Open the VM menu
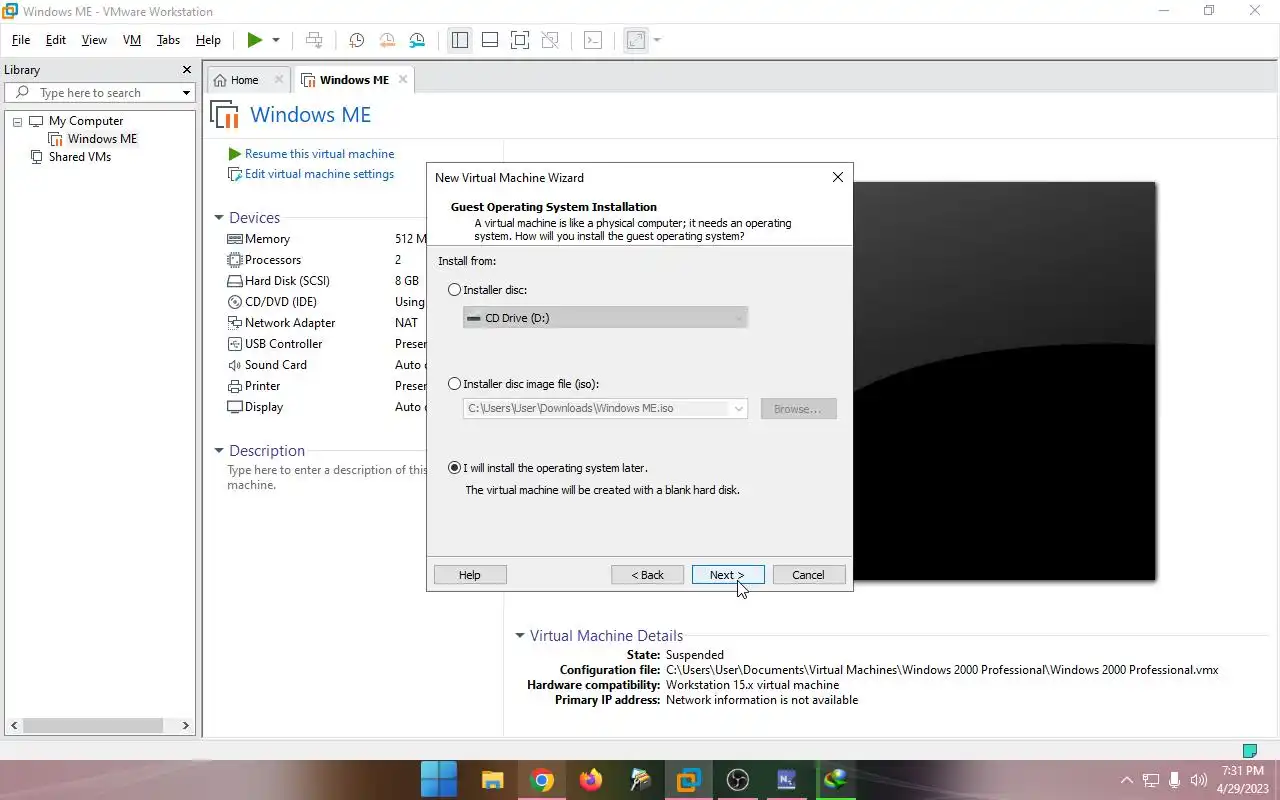1280x800 pixels. pos(132,40)
